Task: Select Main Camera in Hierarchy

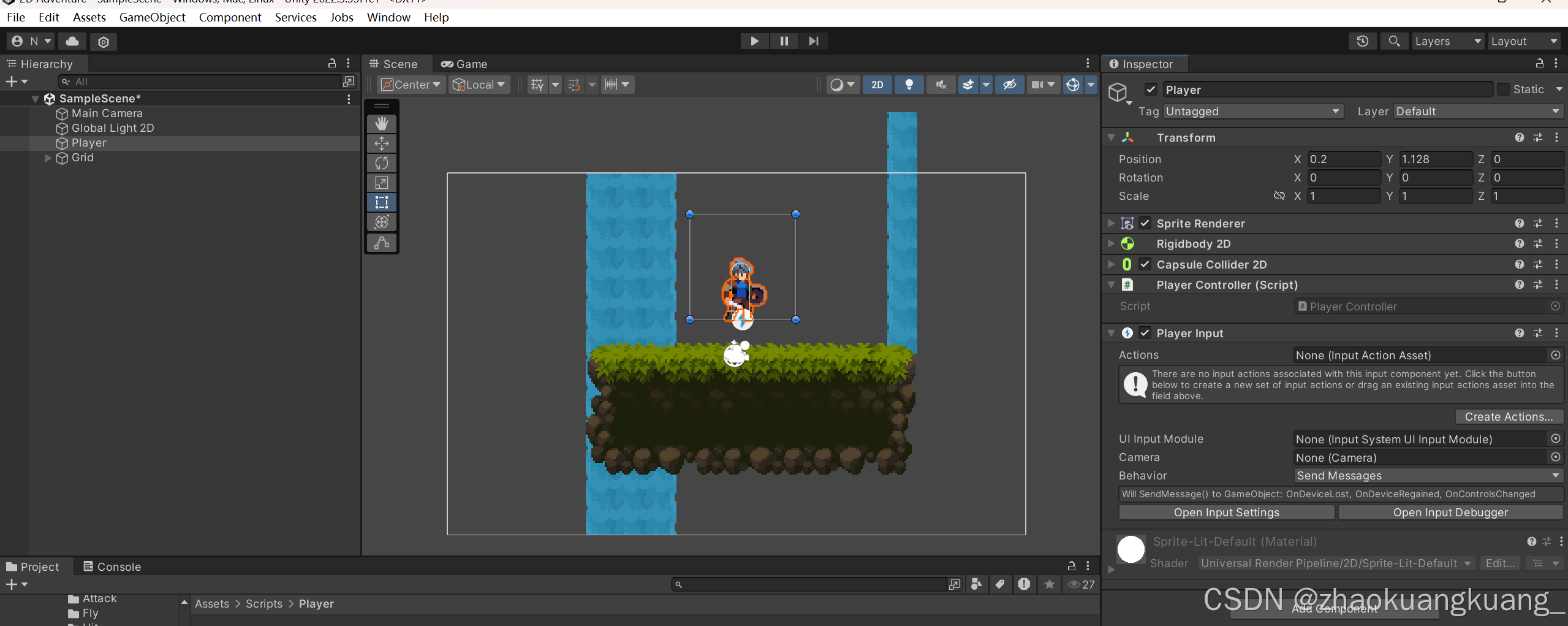Action: 107,113
